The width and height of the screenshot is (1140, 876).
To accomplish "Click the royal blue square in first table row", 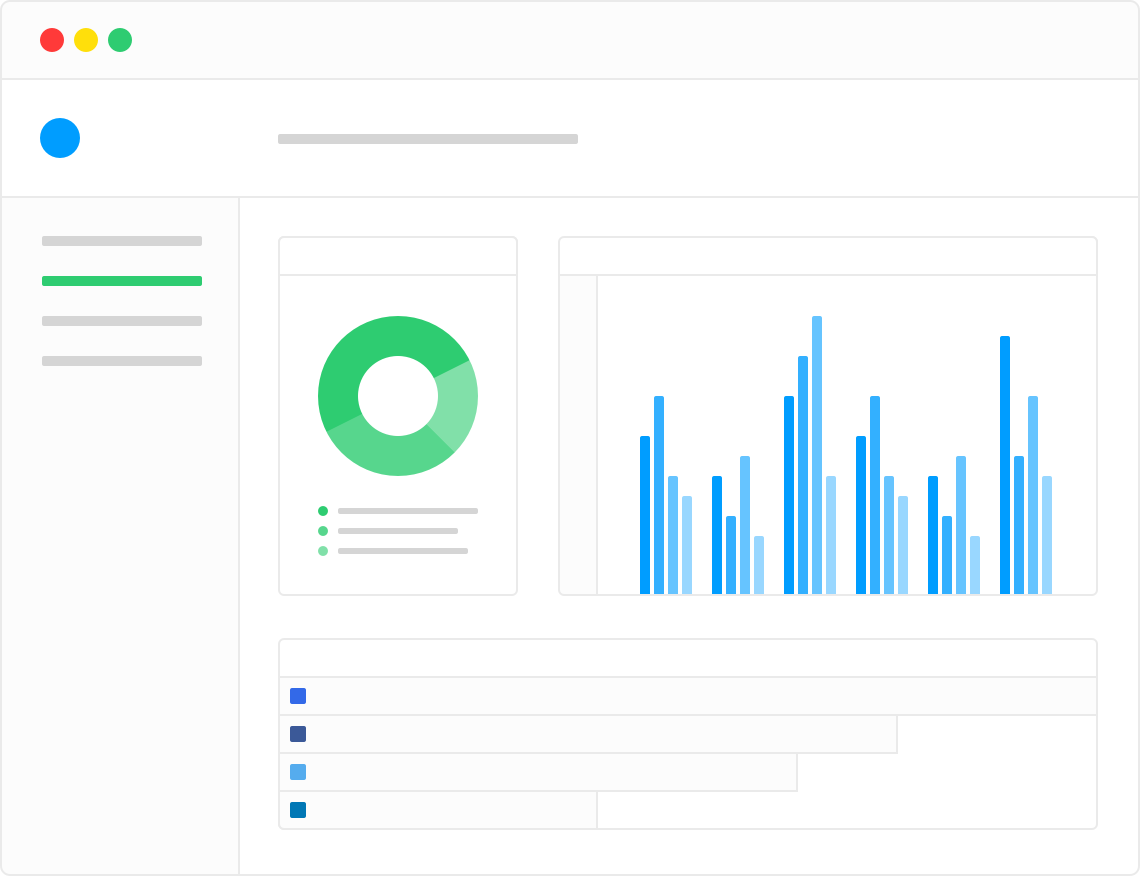I will (298, 696).
